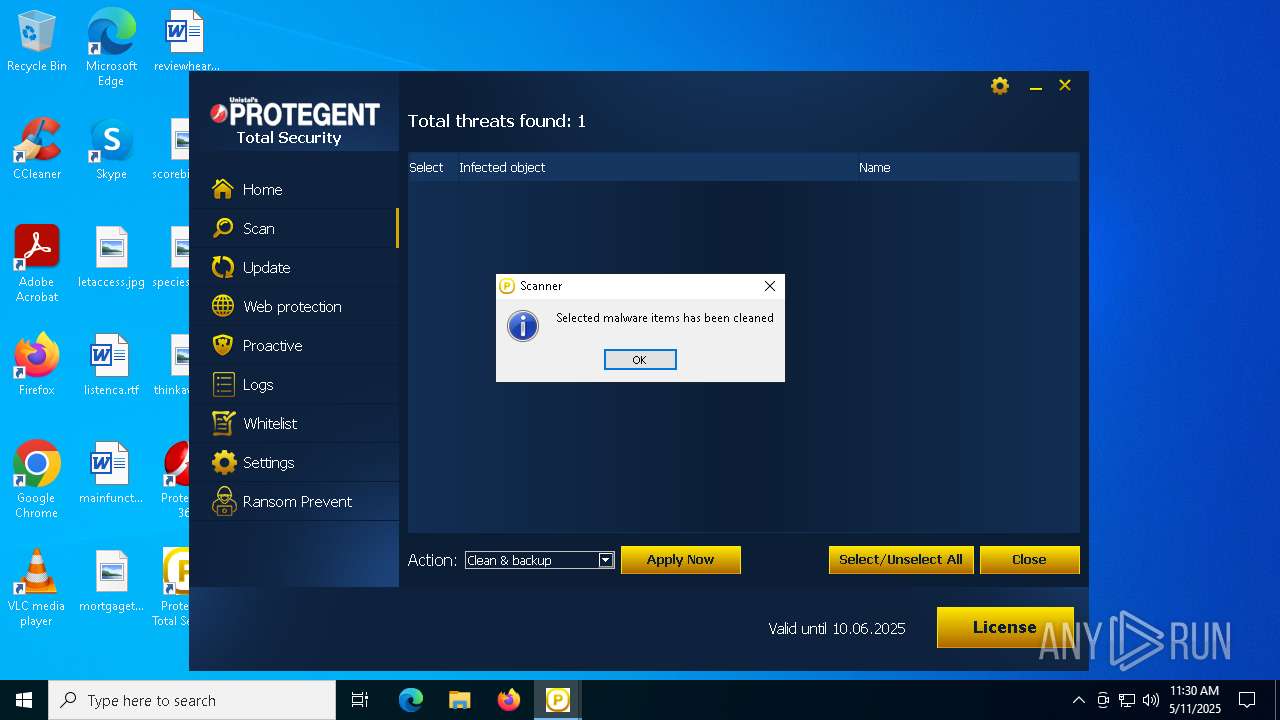This screenshot has height=720, width=1280.
Task: Click the magnifier icon beside Scan
Action: [x=223, y=228]
